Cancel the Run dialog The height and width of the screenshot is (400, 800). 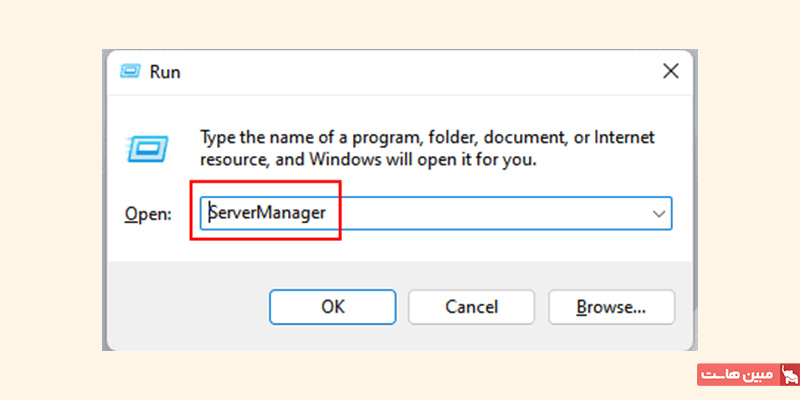[471, 307]
